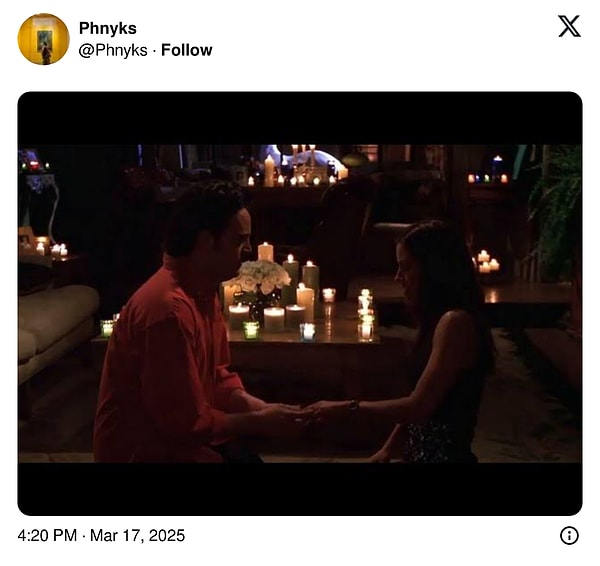
Task: Click the bottom black letterbox bar
Action: pos(300,489)
